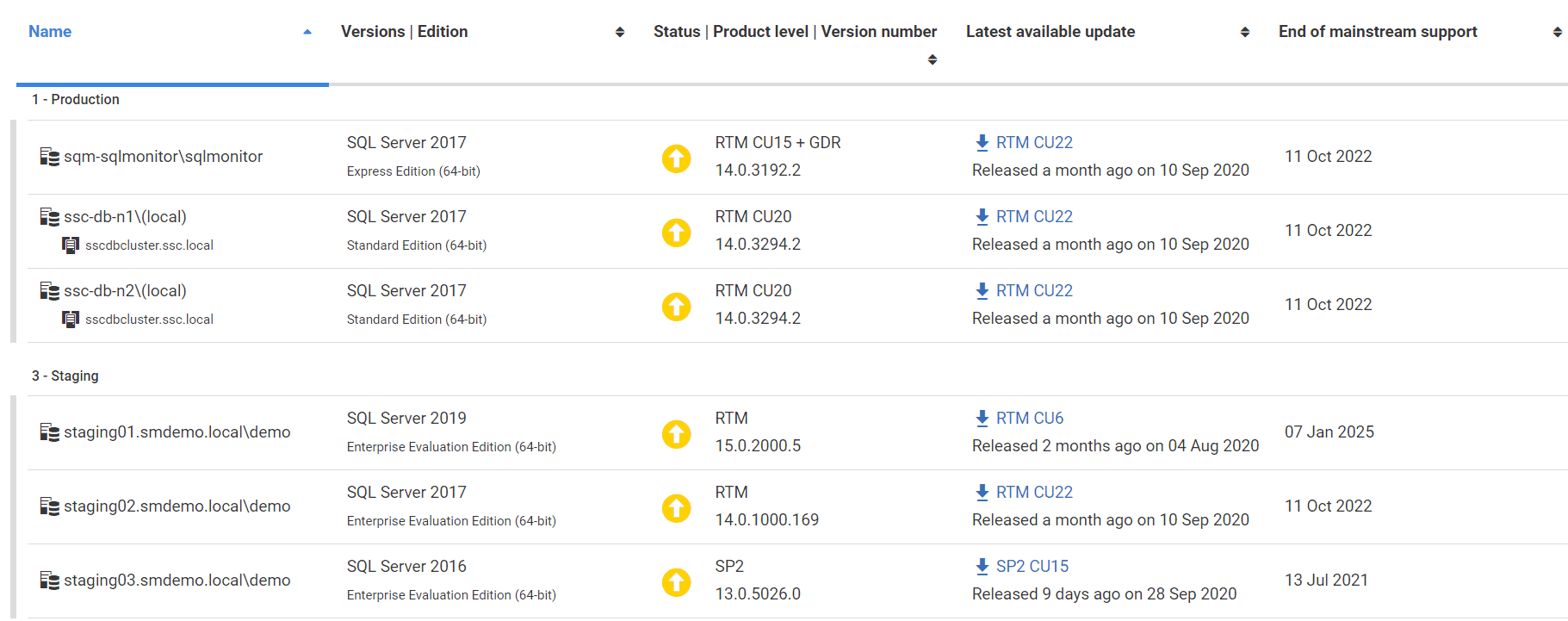Click yellow update status icon for ssc-db-n1

pos(676,233)
